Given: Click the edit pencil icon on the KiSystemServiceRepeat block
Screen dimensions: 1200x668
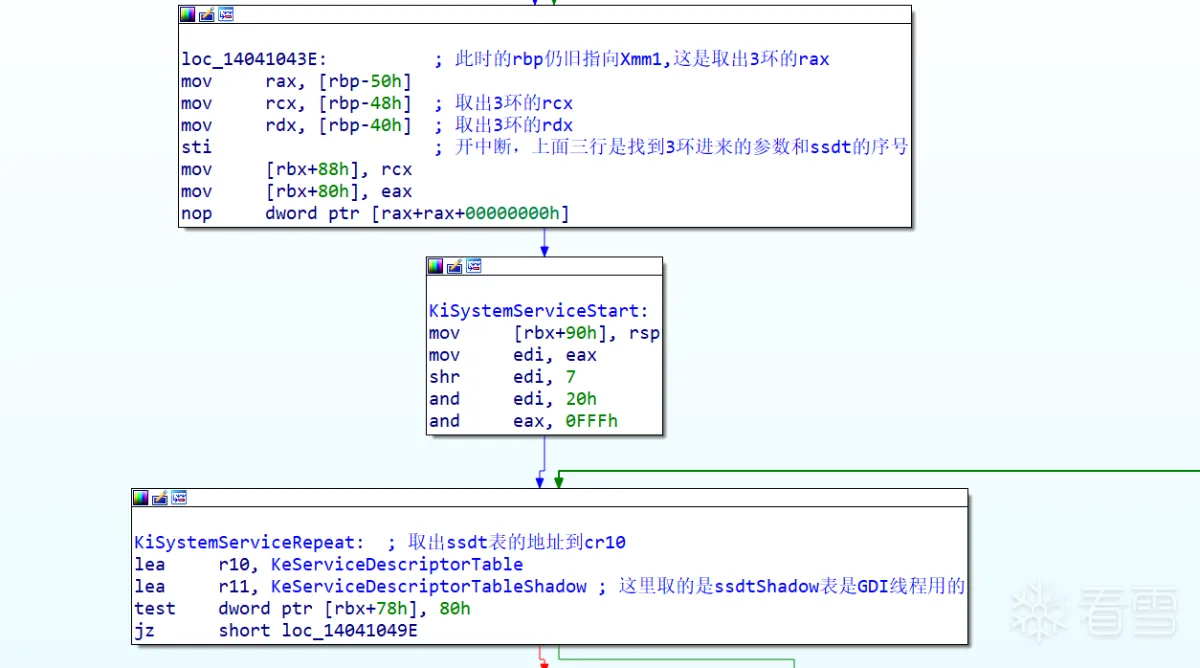Looking at the screenshot, I should click(x=160, y=497).
